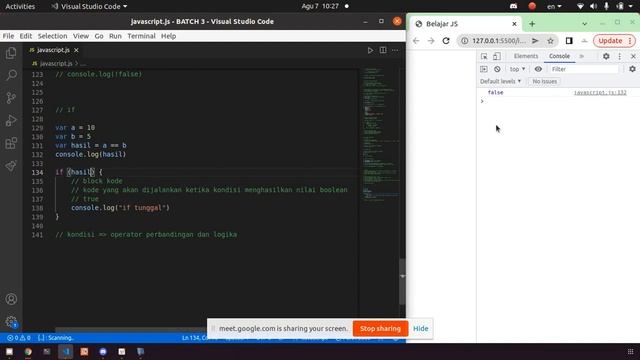Open a new Chrome tab
The height and width of the screenshot is (360, 640).
532,24
